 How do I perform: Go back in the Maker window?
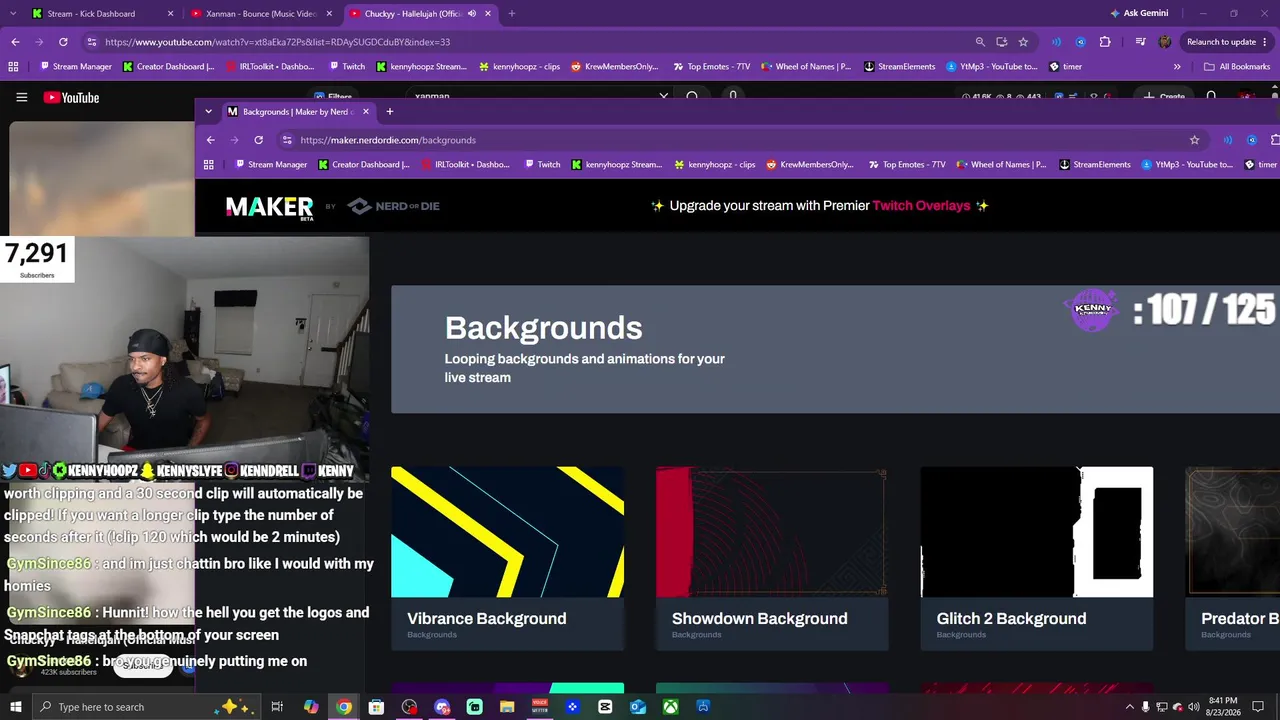210,140
